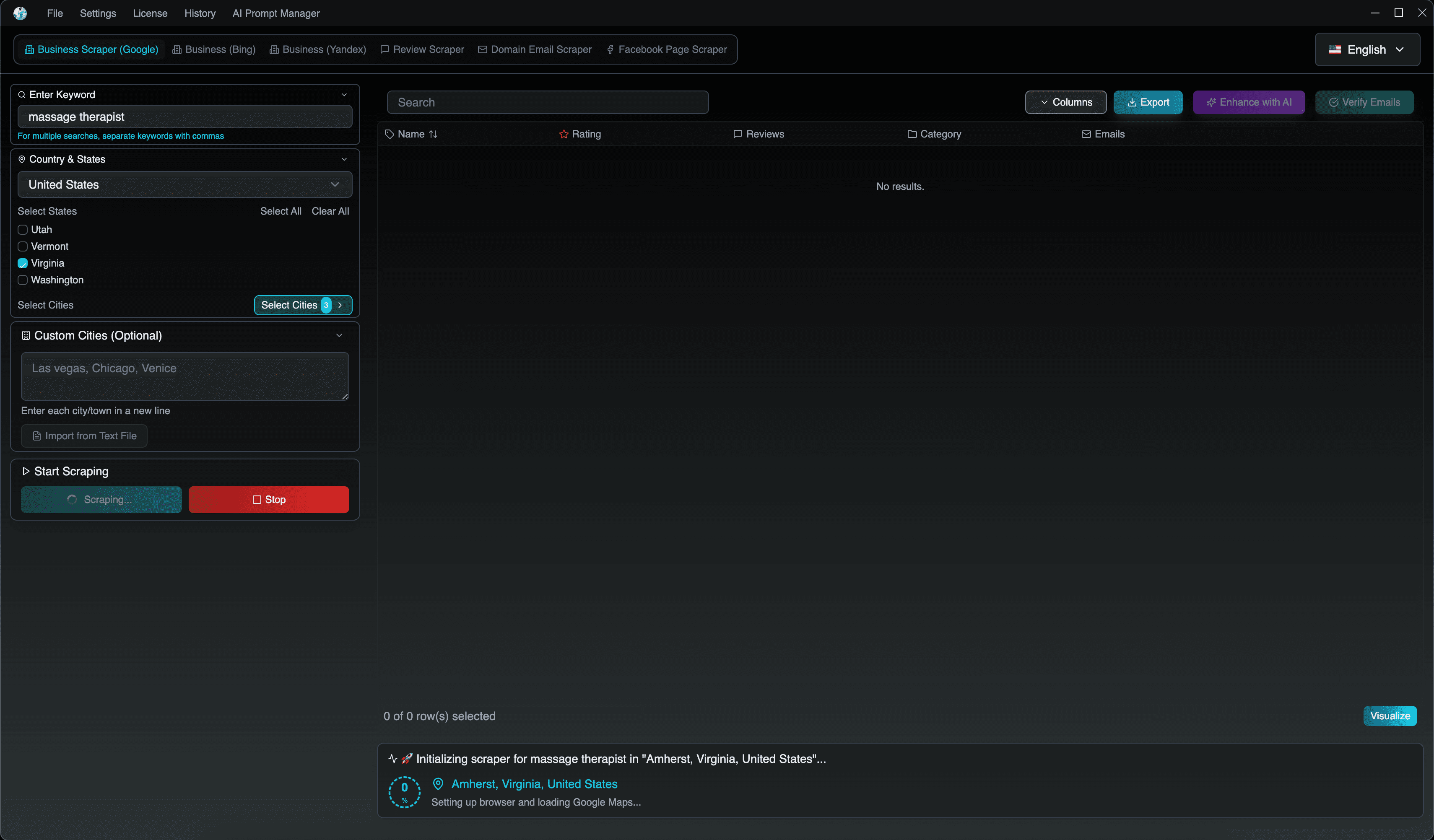This screenshot has height=840, width=1434.
Task: Check the Utah state checkbox
Action: coord(23,230)
